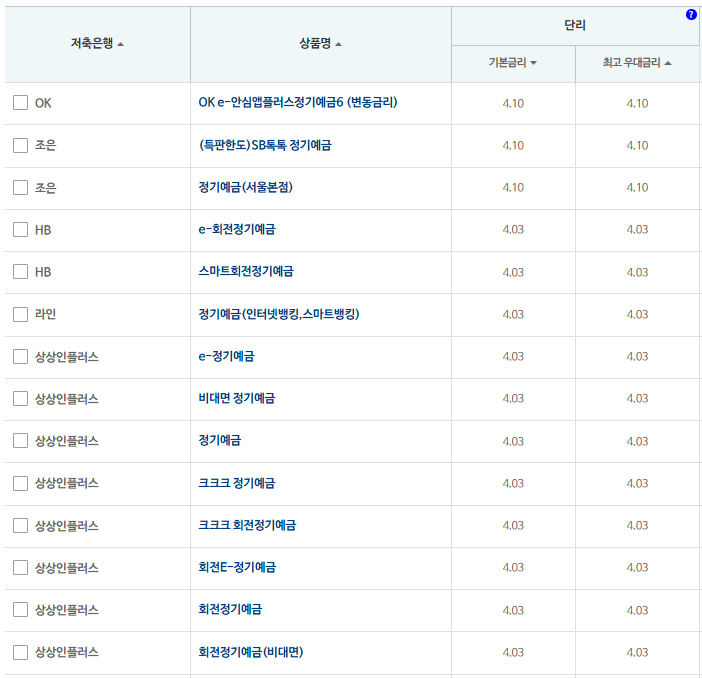Open 정기예금(서울본점) product link
702x678 pixels.
pos(245,187)
